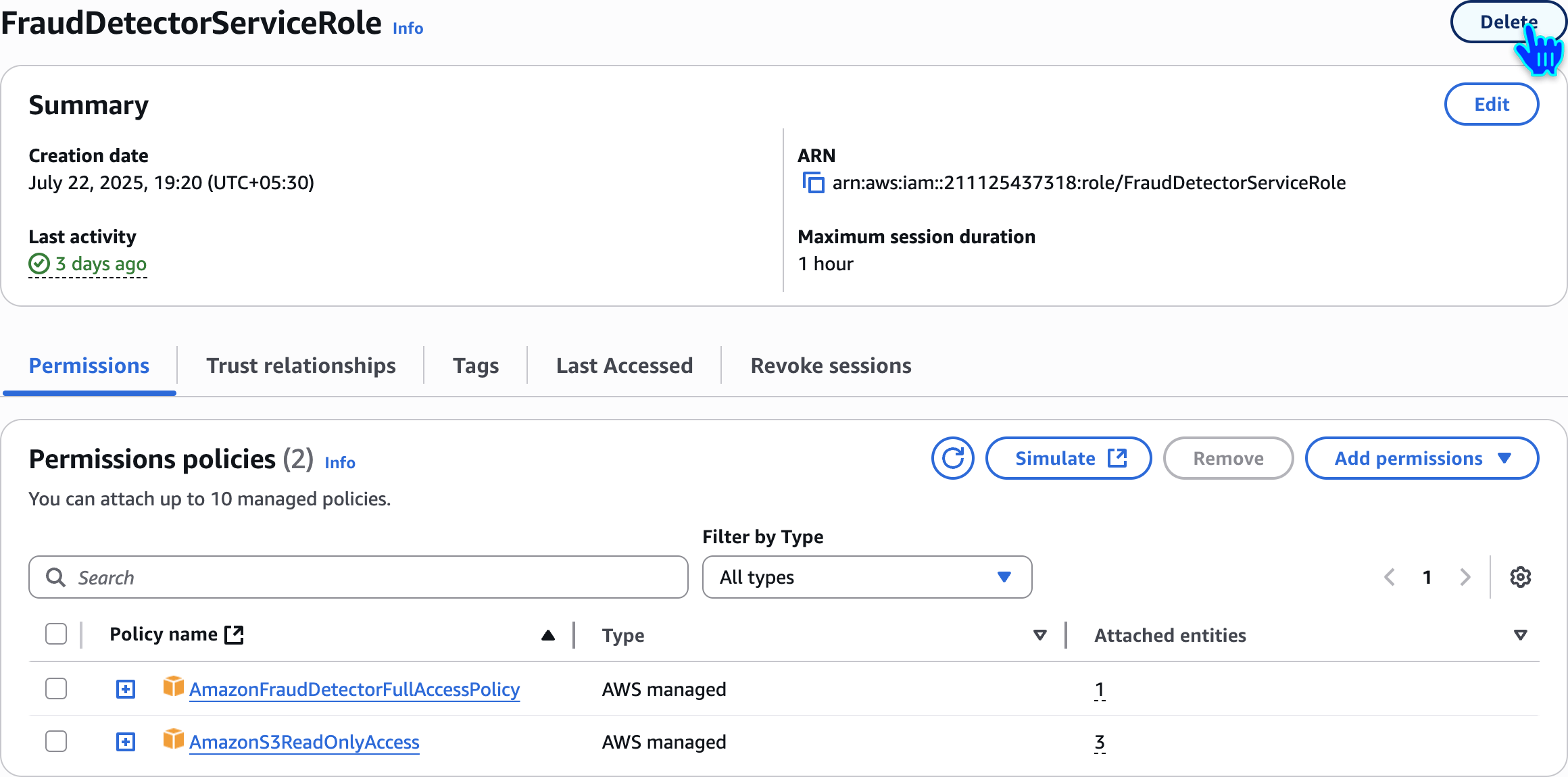
Task: Expand the Add permissions dropdown
Action: pyautogui.click(x=1421, y=458)
